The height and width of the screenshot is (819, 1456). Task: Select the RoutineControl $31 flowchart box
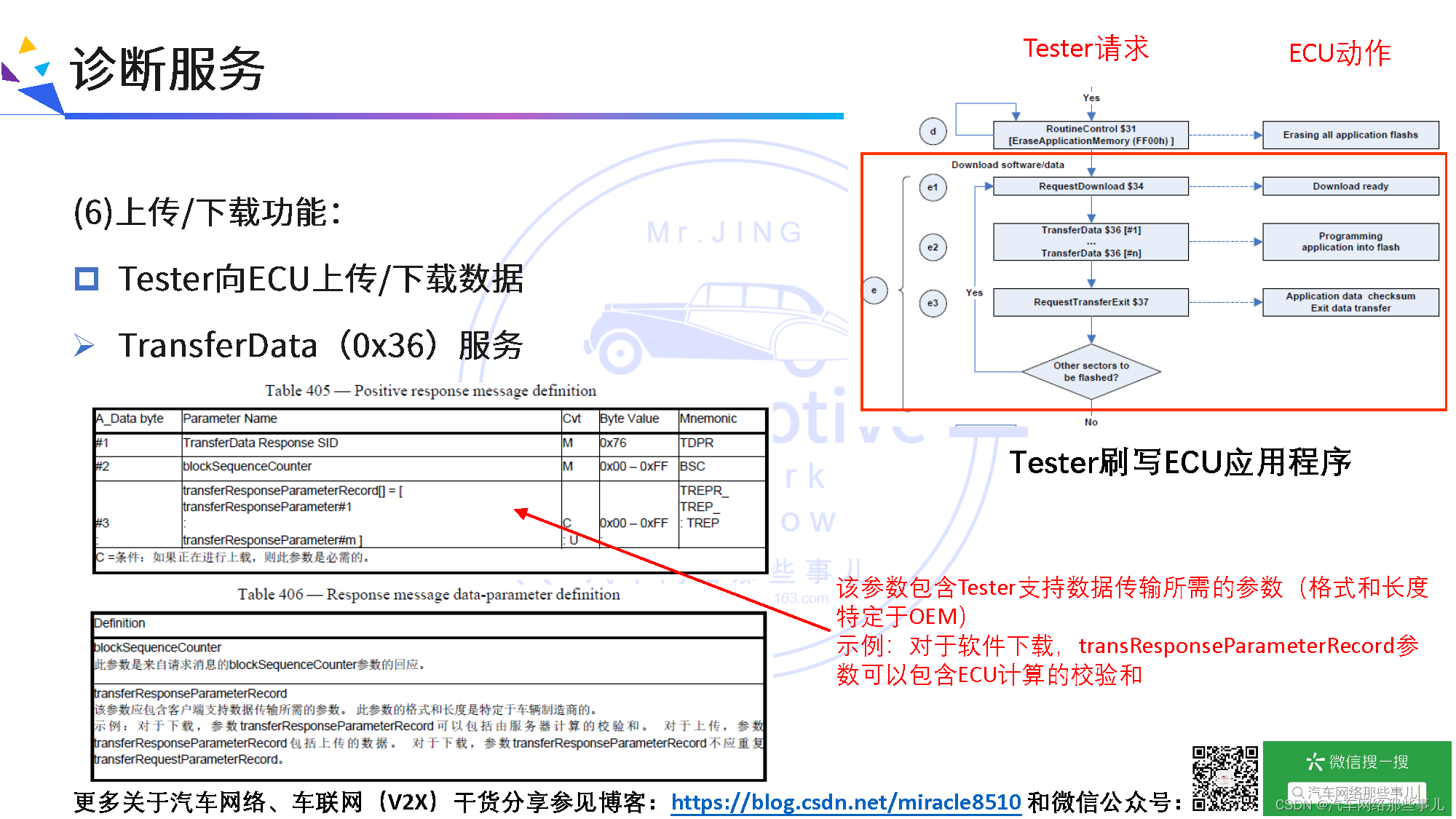[x=1091, y=135]
